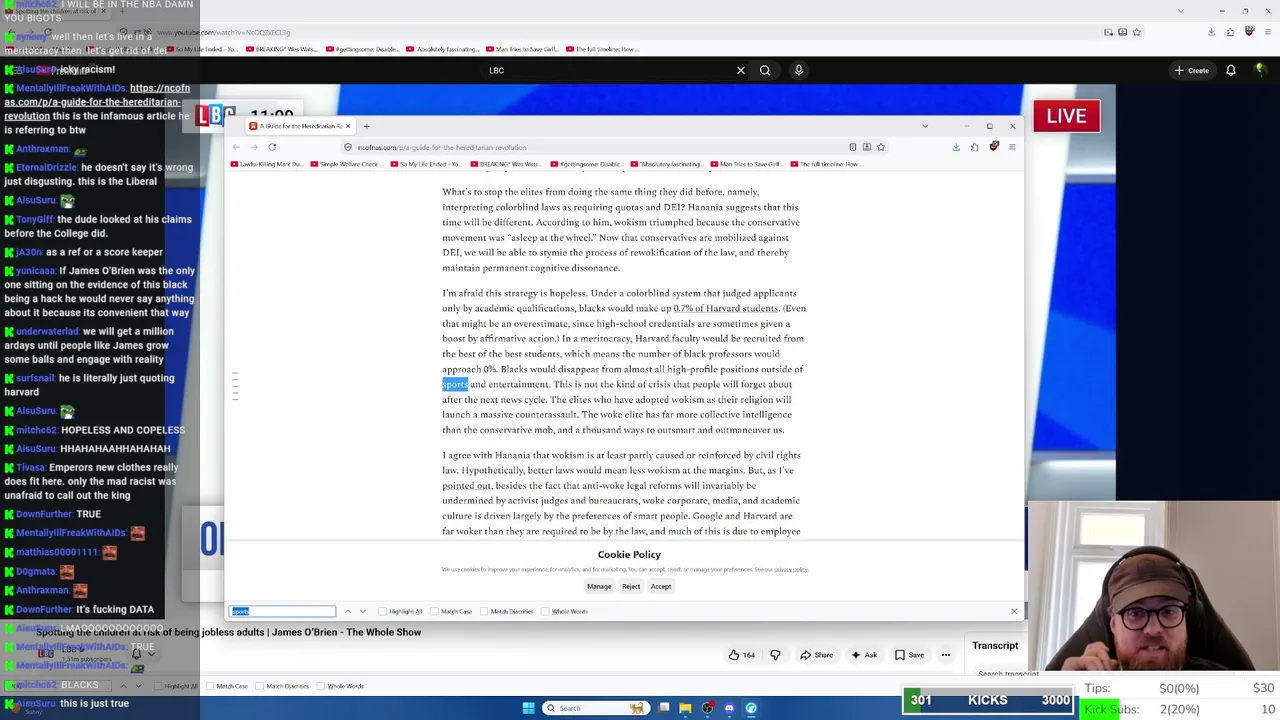The height and width of the screenshot is (720, 1280).
Task: Open '0.7% of Harvard students' link in article
Action: (x=726, y=309)
